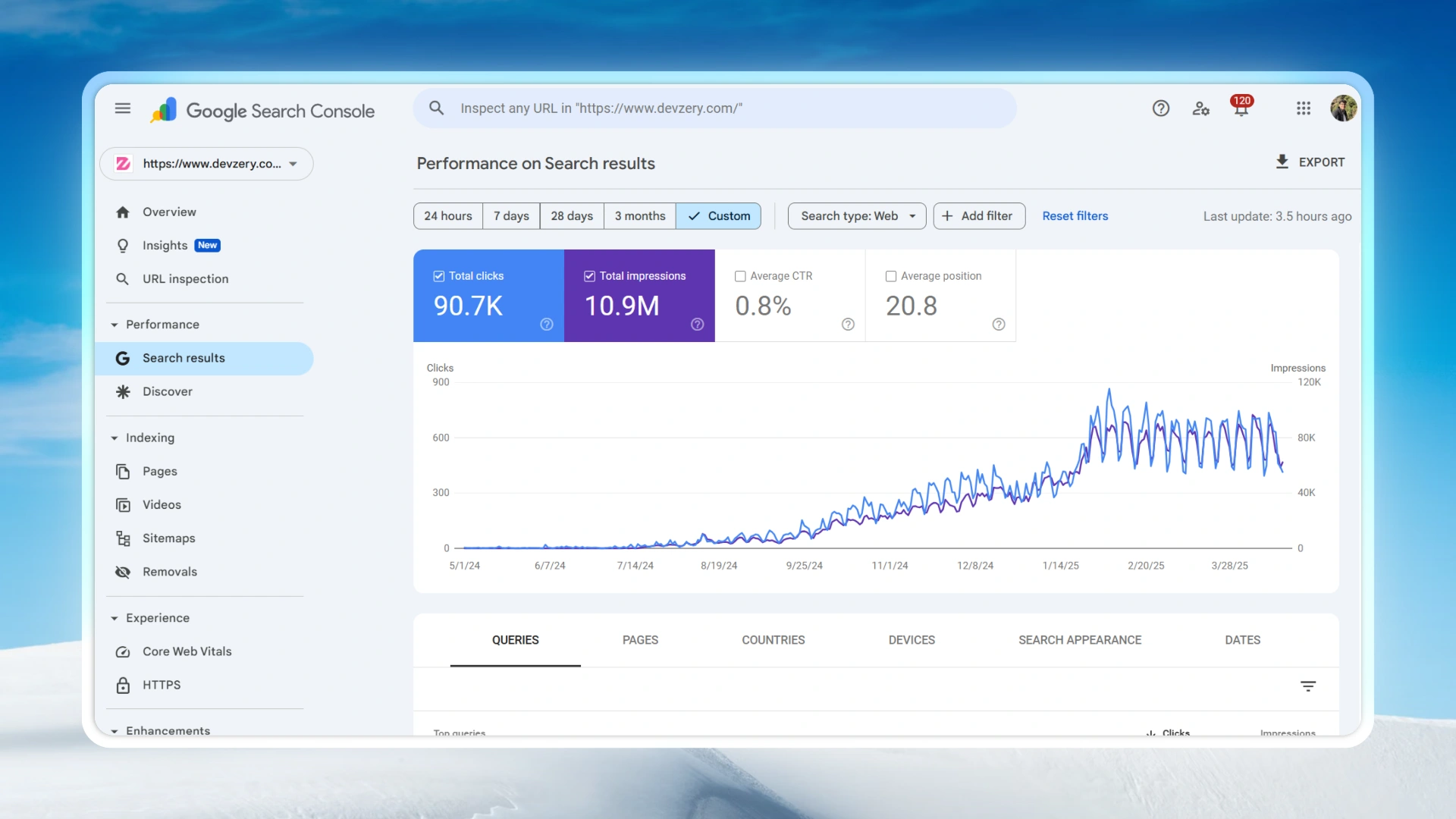This screenshot has height=819, width=1456.
Task: Click the EXPORT button label
Action: (1321, 162)
